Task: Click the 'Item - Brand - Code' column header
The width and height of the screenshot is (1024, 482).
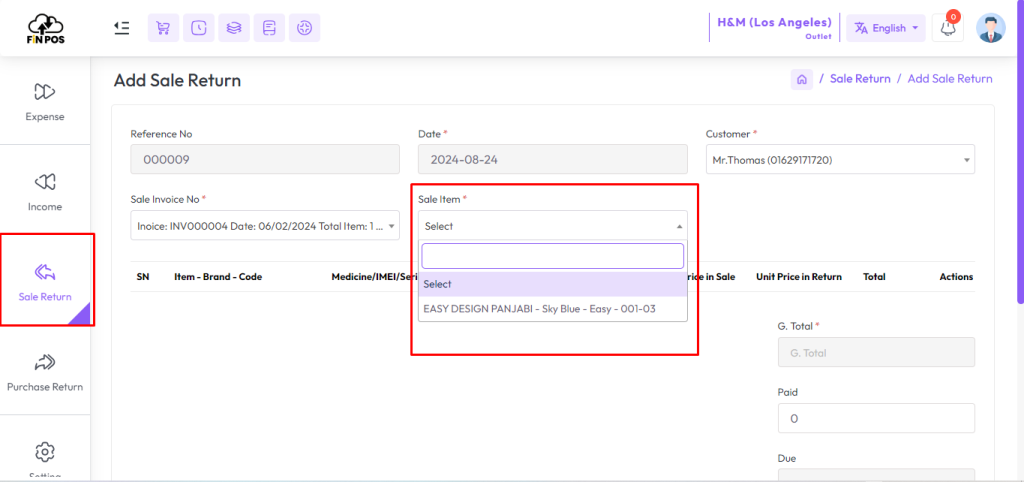Action: pyautogui.click(x=218, y=276)
